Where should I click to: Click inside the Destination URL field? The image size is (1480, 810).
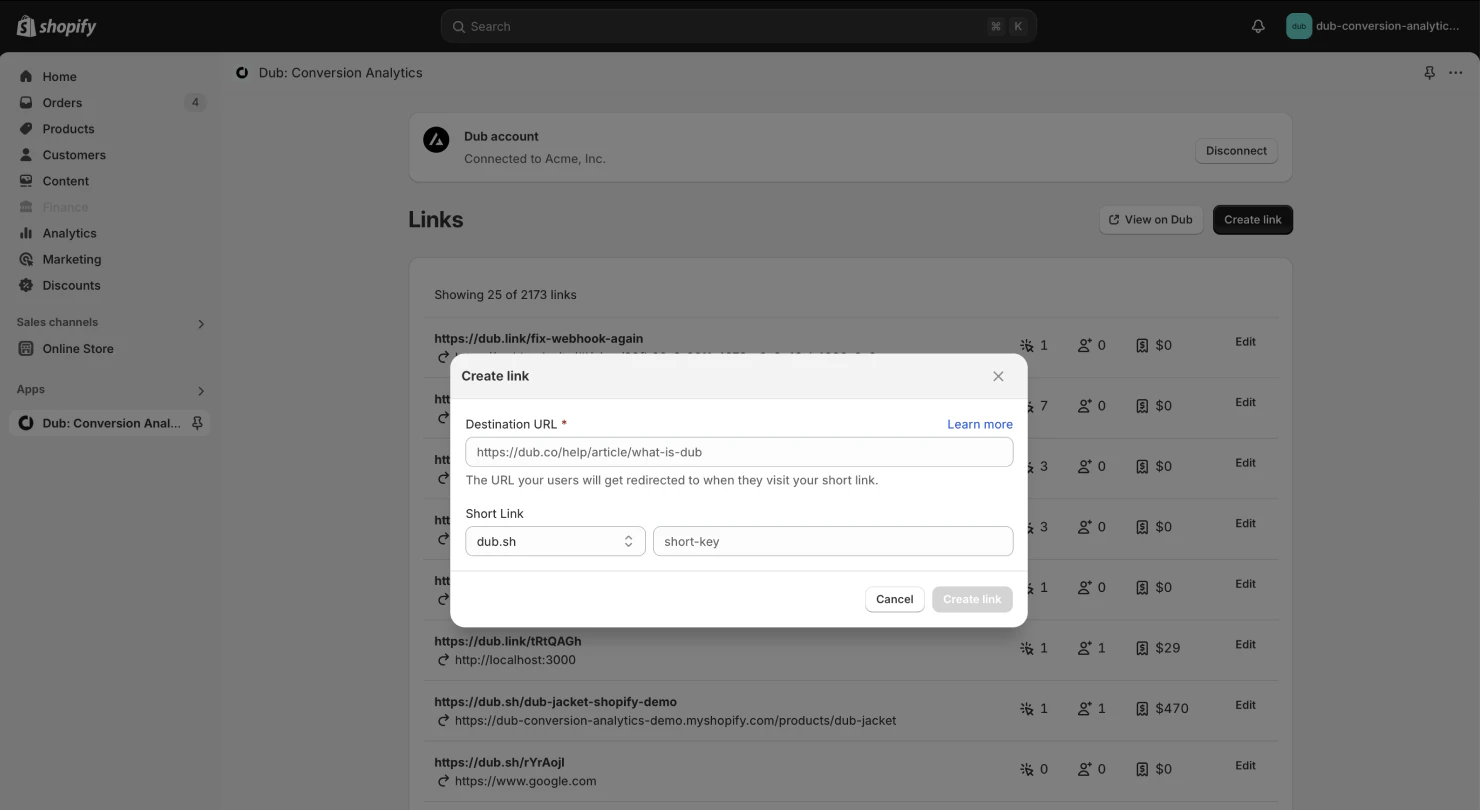tap(739, 451)
